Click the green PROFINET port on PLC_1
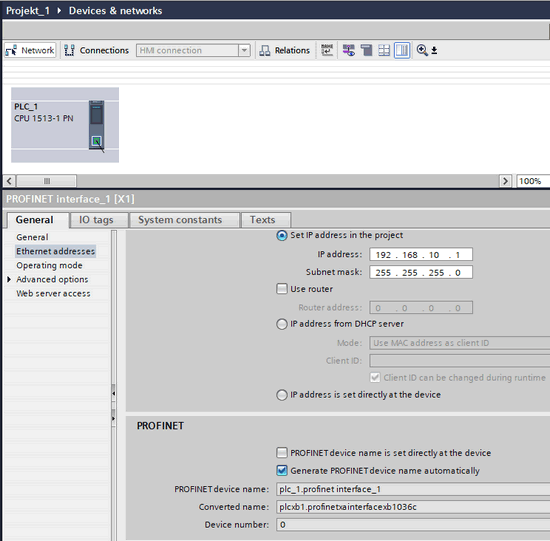This screenshot has width=550, height=541. tap(96, 141)
